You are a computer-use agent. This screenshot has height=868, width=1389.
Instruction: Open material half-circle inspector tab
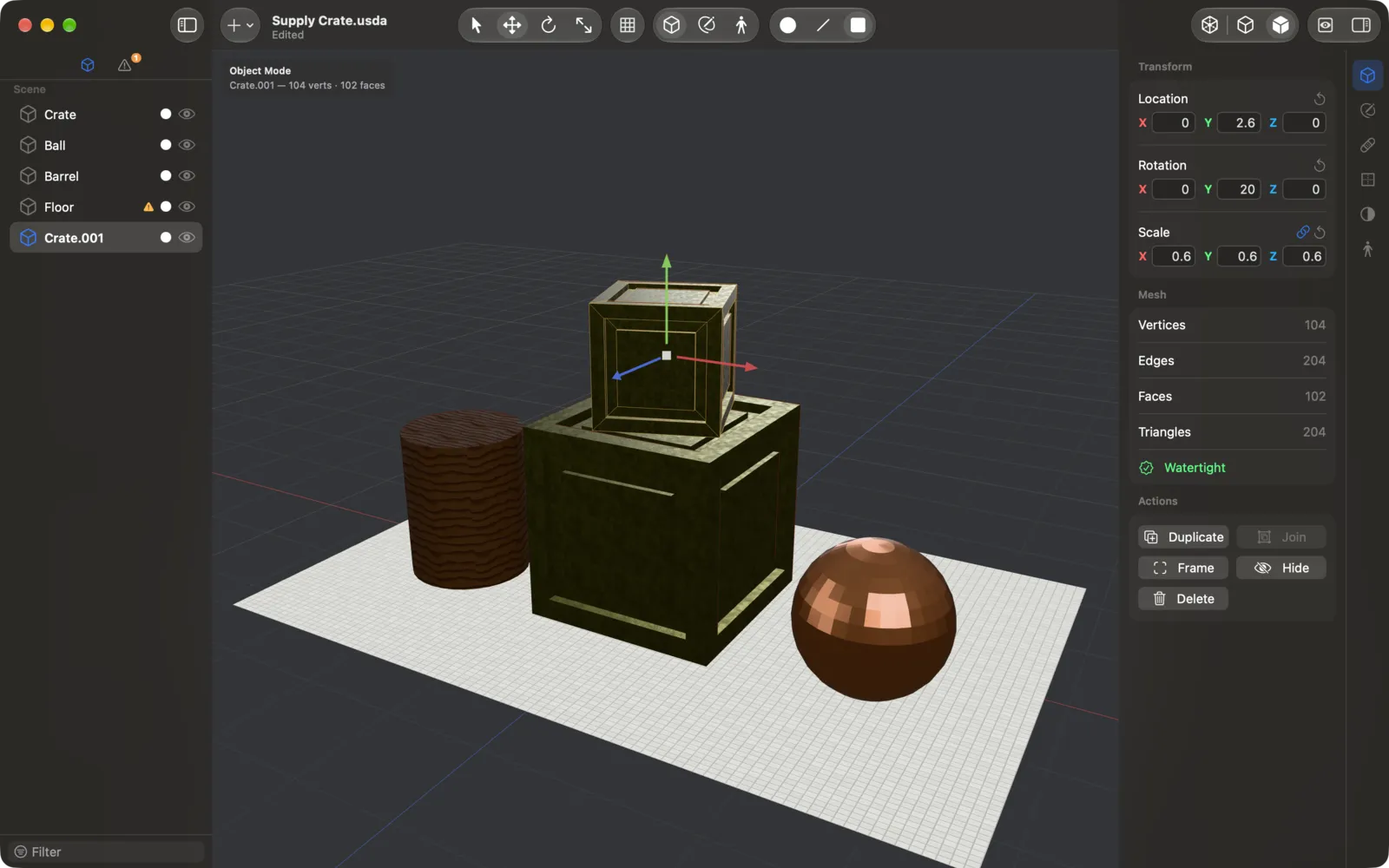(1367, 214)
